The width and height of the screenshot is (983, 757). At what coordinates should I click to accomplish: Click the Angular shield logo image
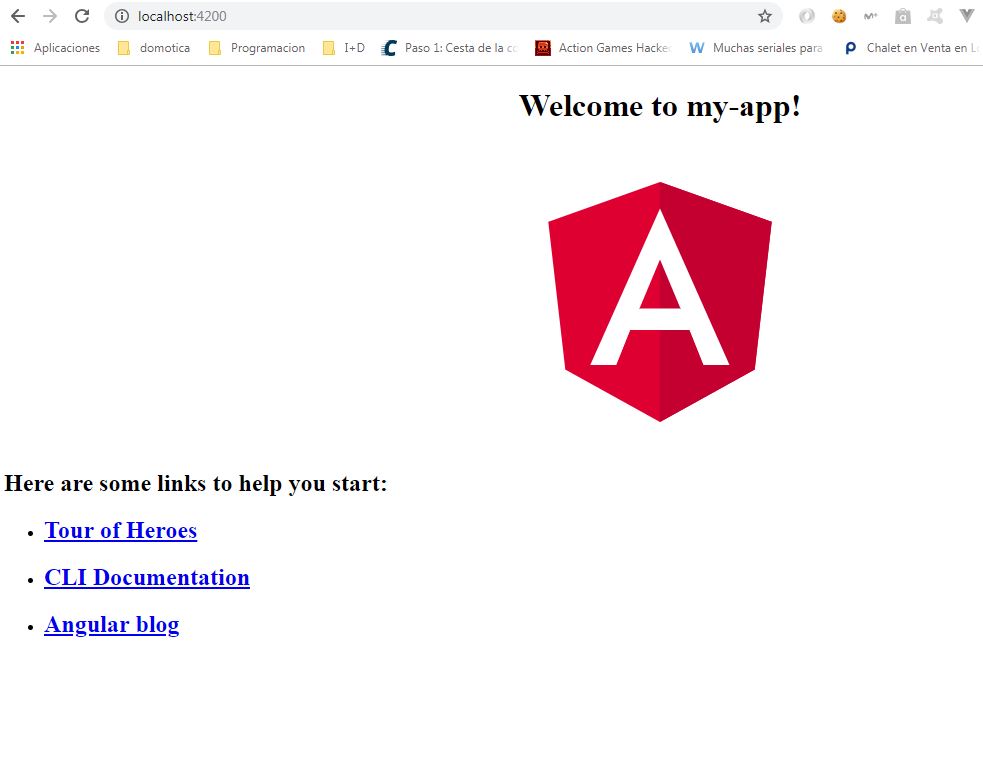click(x=660, y=301)
